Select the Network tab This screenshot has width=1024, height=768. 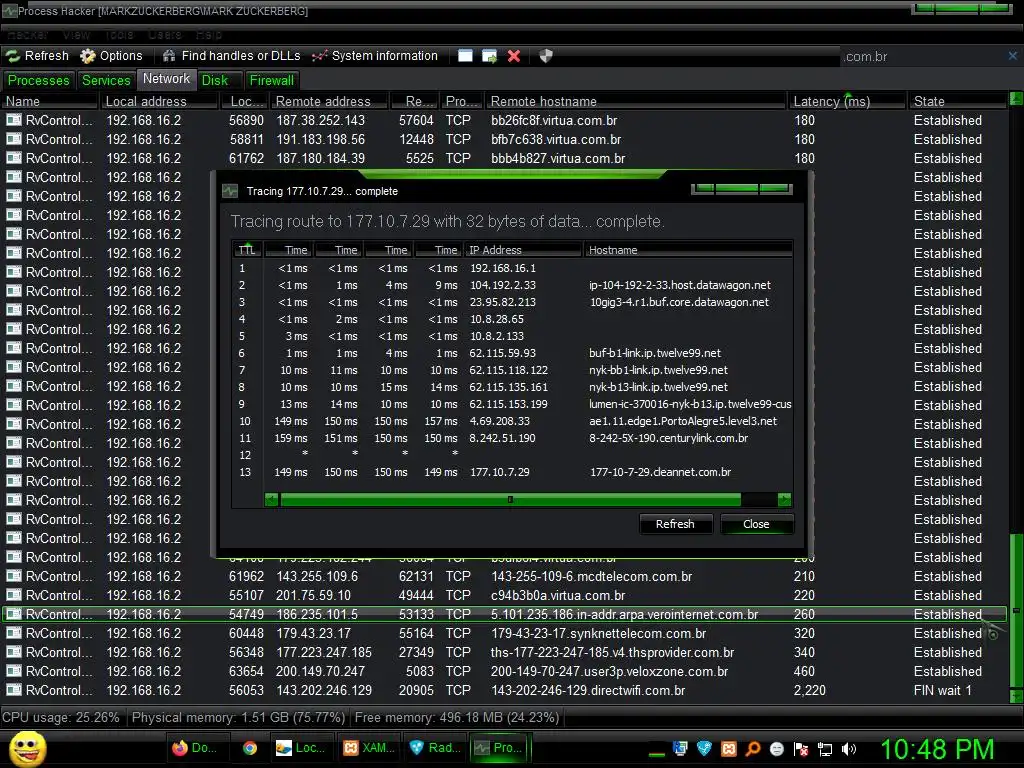click(x=167, y=79)
